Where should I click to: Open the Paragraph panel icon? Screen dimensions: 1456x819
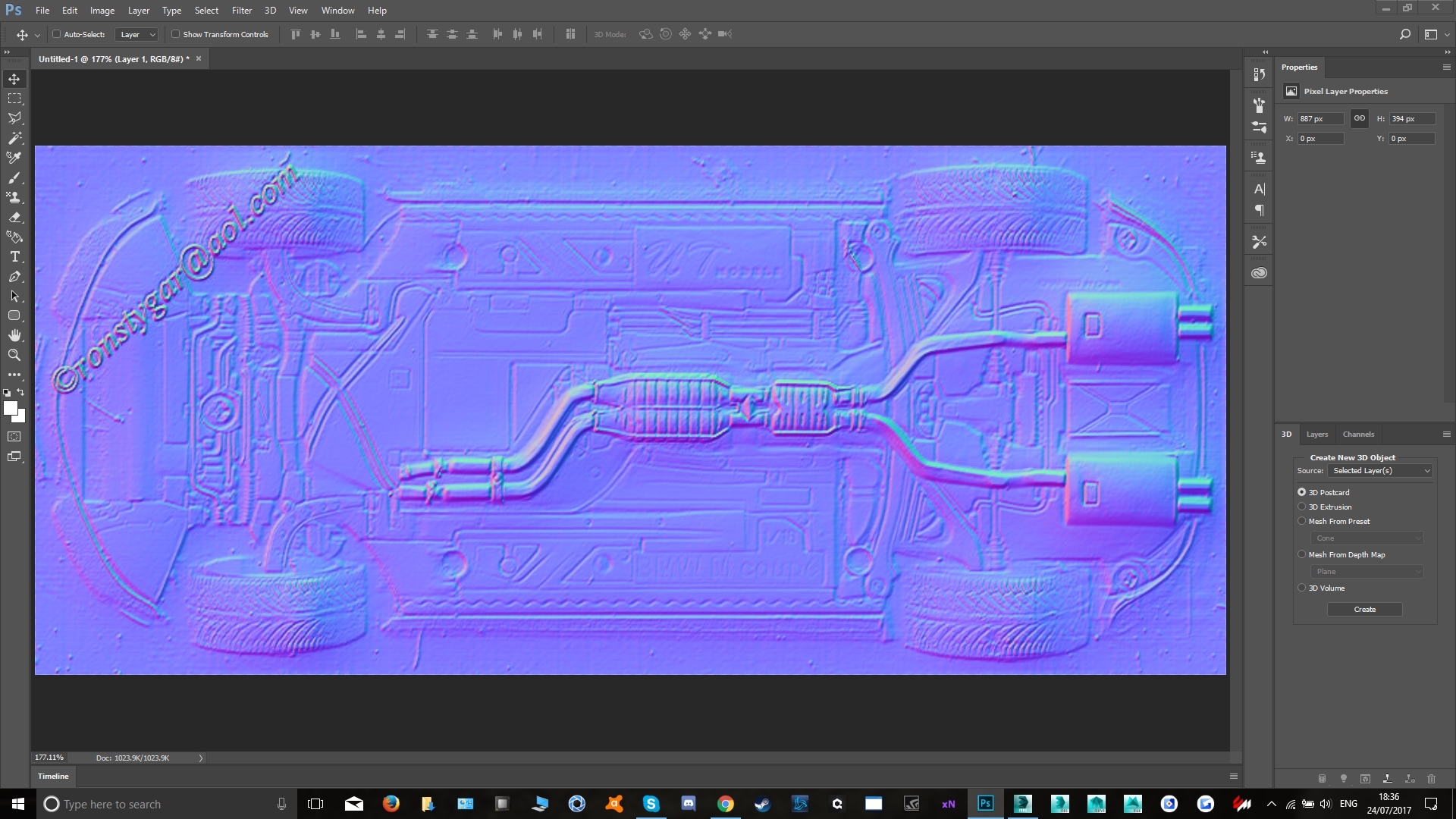point(1259,210)
